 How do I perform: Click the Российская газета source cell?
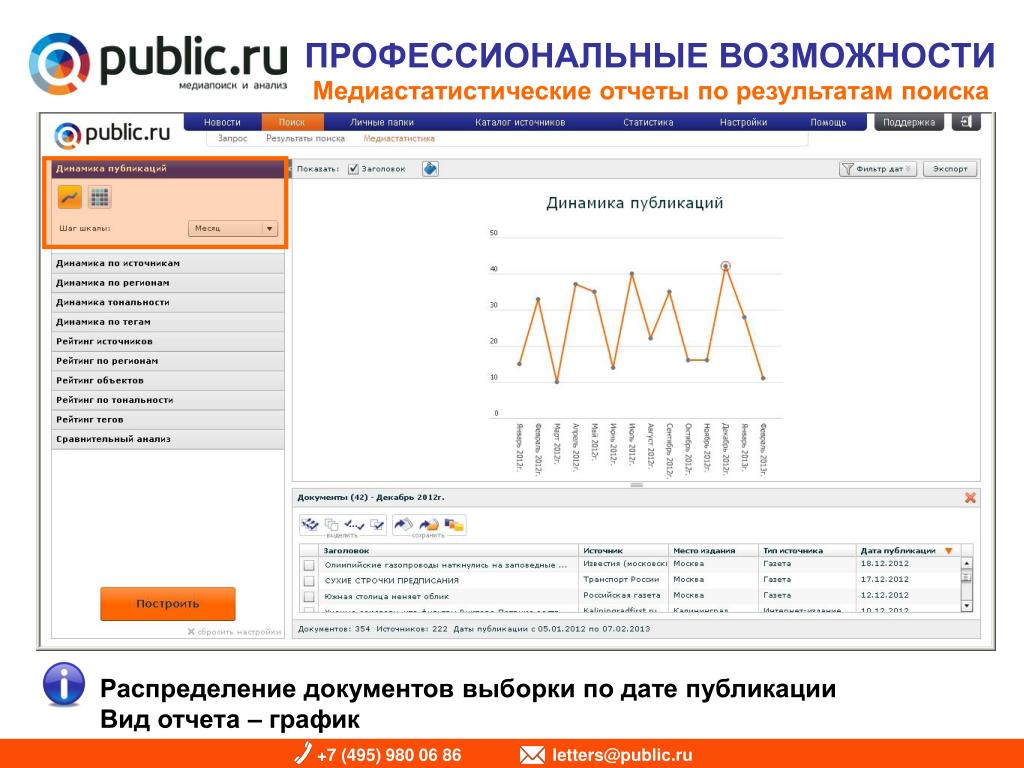pyautogui.click(x=622, y=596)
